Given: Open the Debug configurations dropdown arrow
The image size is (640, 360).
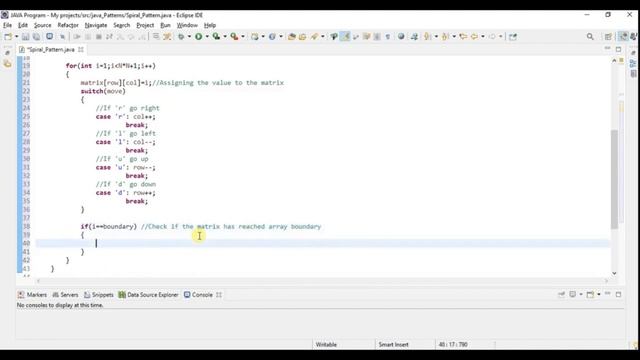Looking at the screenshot, I should click(189, 37).
